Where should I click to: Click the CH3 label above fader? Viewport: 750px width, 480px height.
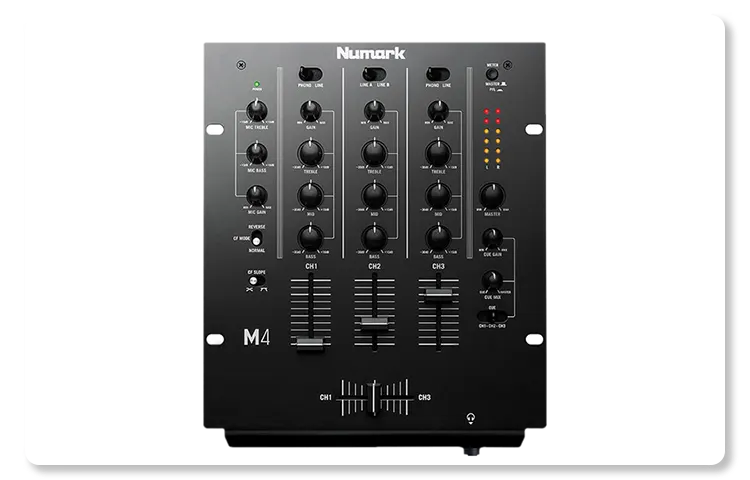(439, 266)
